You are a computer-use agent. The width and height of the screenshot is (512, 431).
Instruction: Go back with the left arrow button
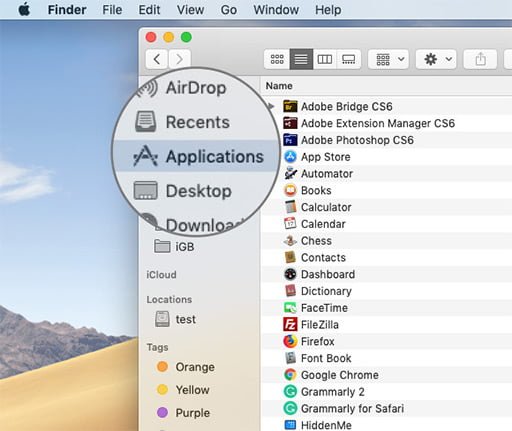(157, 59)
